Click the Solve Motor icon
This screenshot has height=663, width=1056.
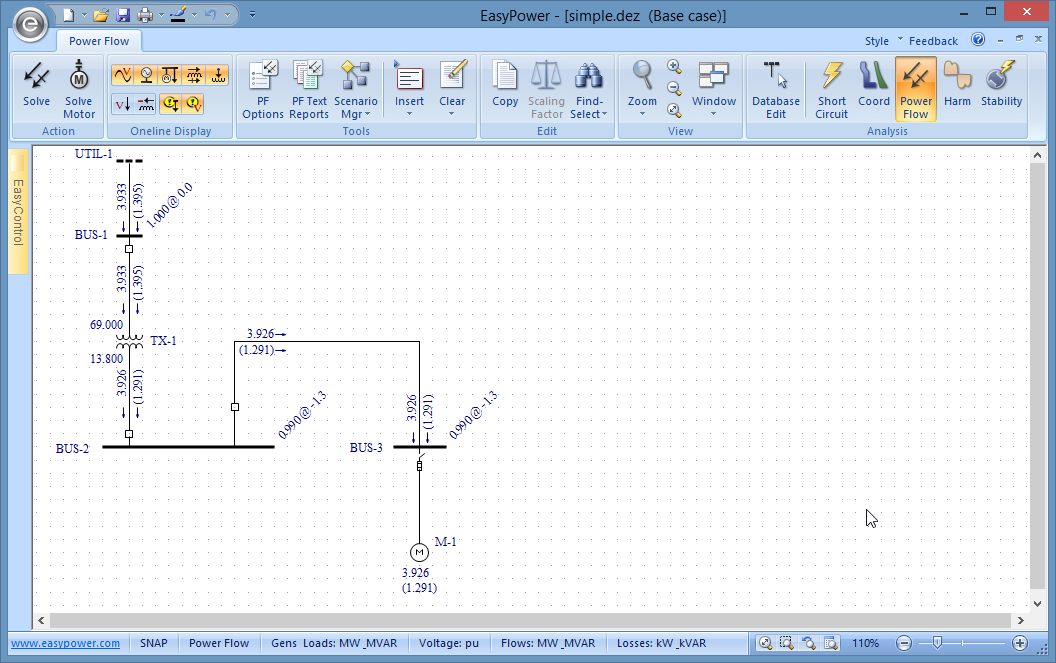79,87
